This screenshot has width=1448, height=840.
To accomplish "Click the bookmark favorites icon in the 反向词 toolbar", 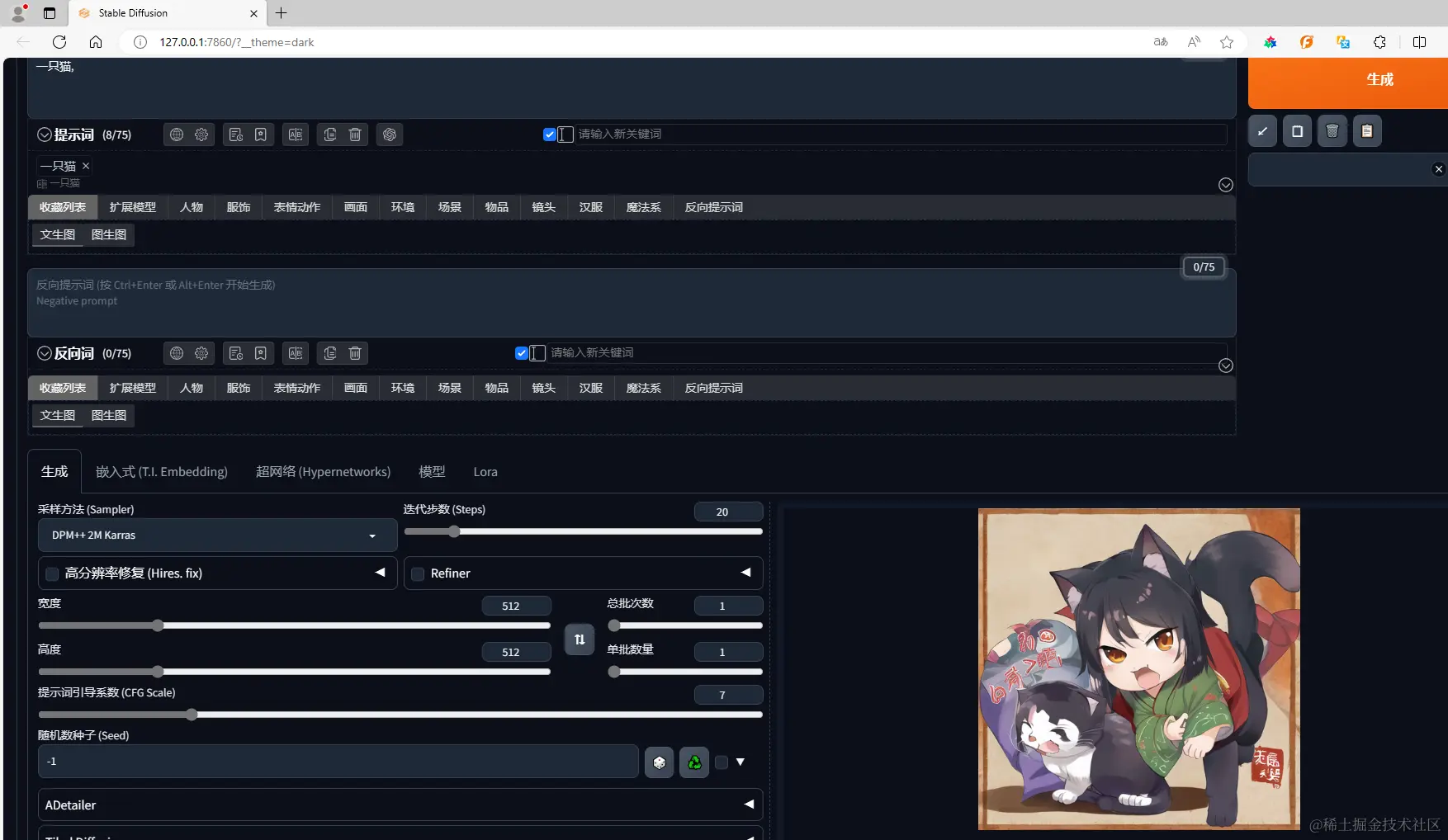I will coord(261,353).
